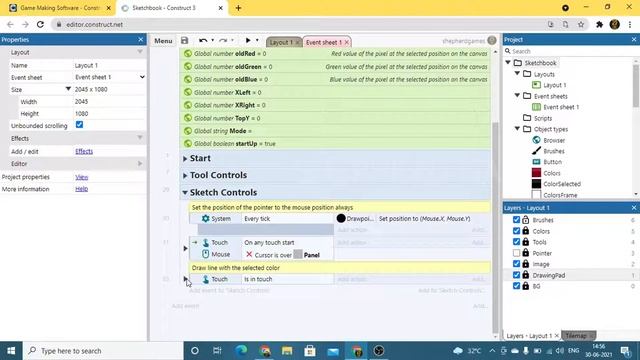The image size is (640, 360).
Task: Select Layout 1 in Project tree
Action: (554, 85)
